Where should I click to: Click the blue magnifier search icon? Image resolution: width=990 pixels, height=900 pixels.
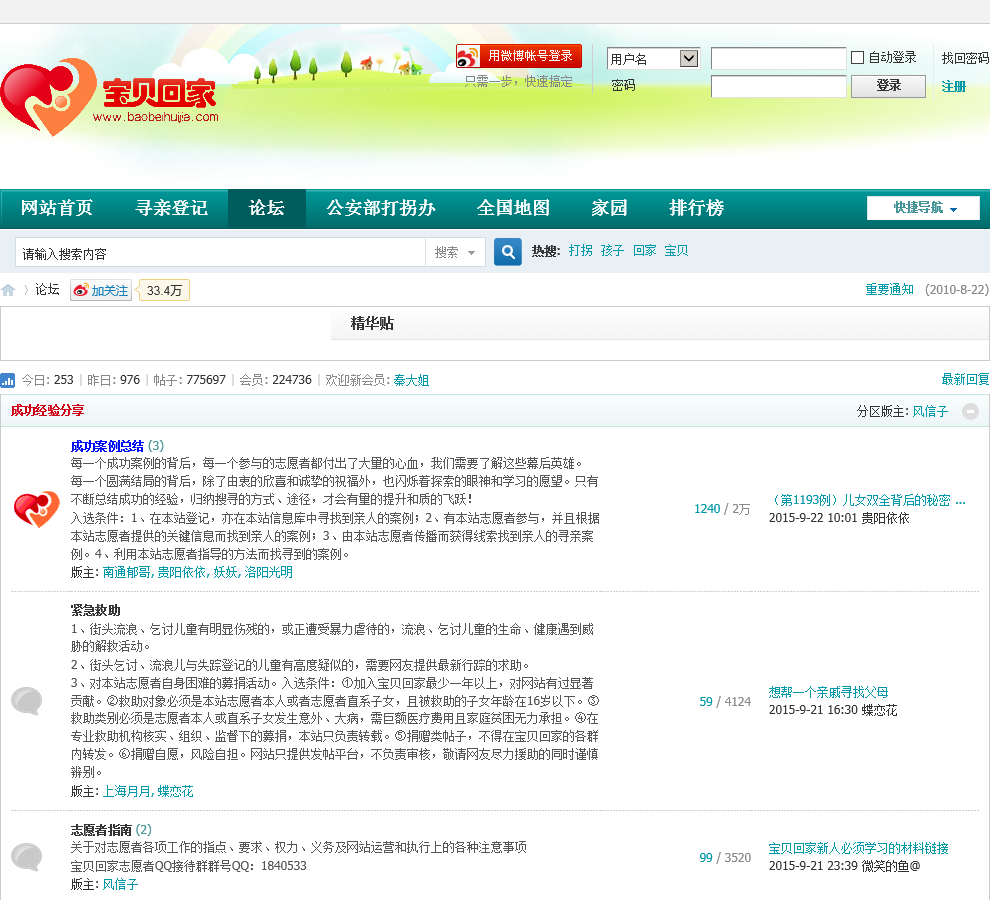point(508,252)
